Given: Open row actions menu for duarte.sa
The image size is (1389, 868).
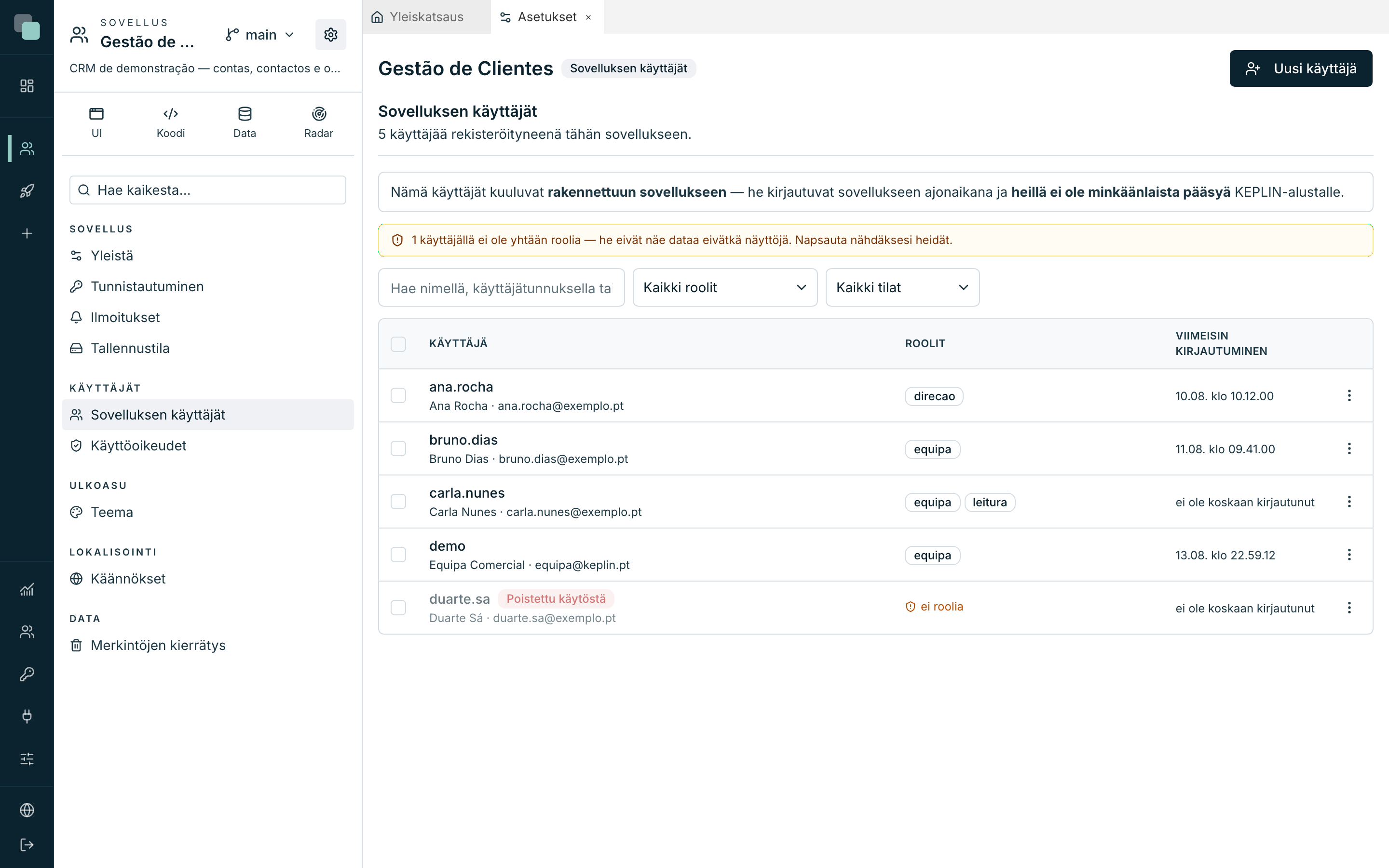Looking at the screenshot, I should point(1349,608).
